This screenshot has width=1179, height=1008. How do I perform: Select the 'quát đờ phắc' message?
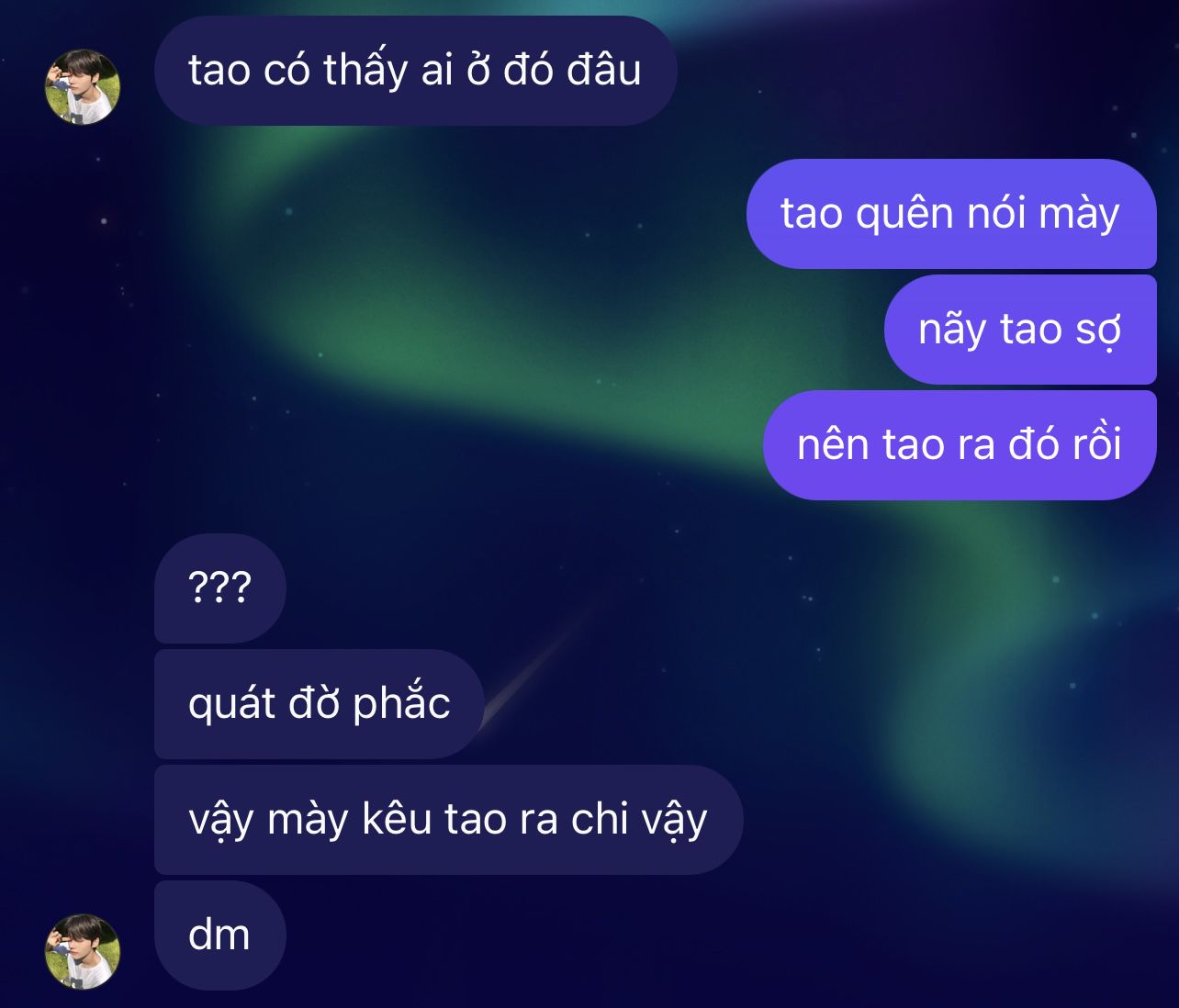[x=320, y=704]
